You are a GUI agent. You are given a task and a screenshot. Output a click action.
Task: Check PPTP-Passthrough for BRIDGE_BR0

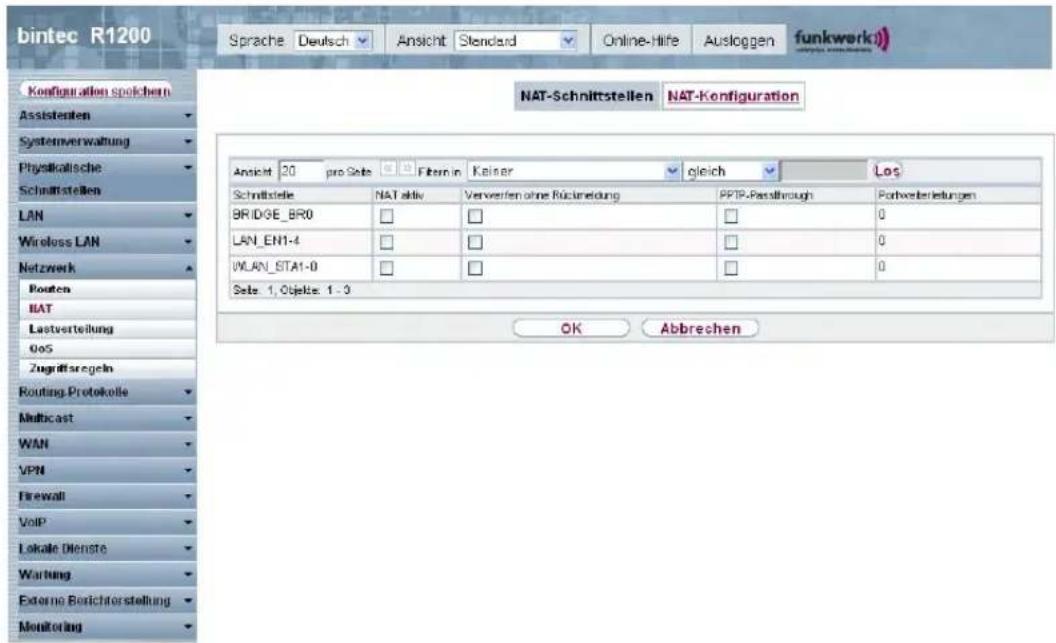pos(731,216)
